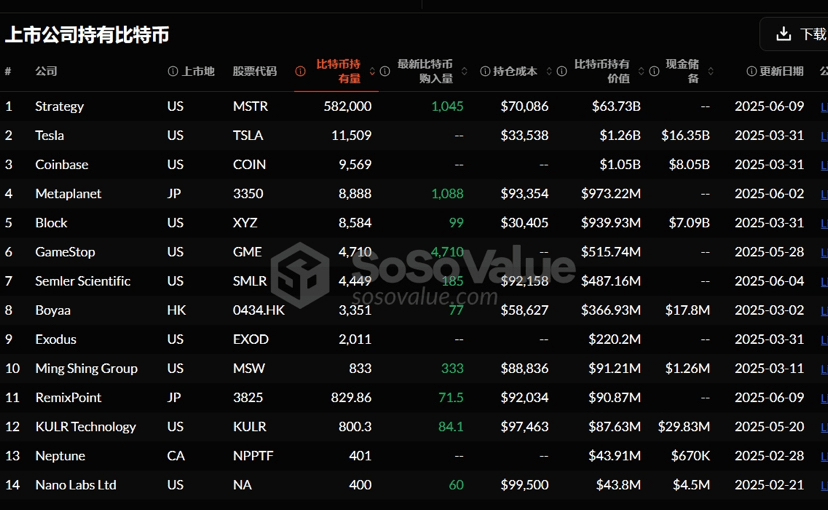Sort by 现金储备 using its sort arrows
Image resolution: width=828 pixels, height=510 pixels.
tap(711, 71)
